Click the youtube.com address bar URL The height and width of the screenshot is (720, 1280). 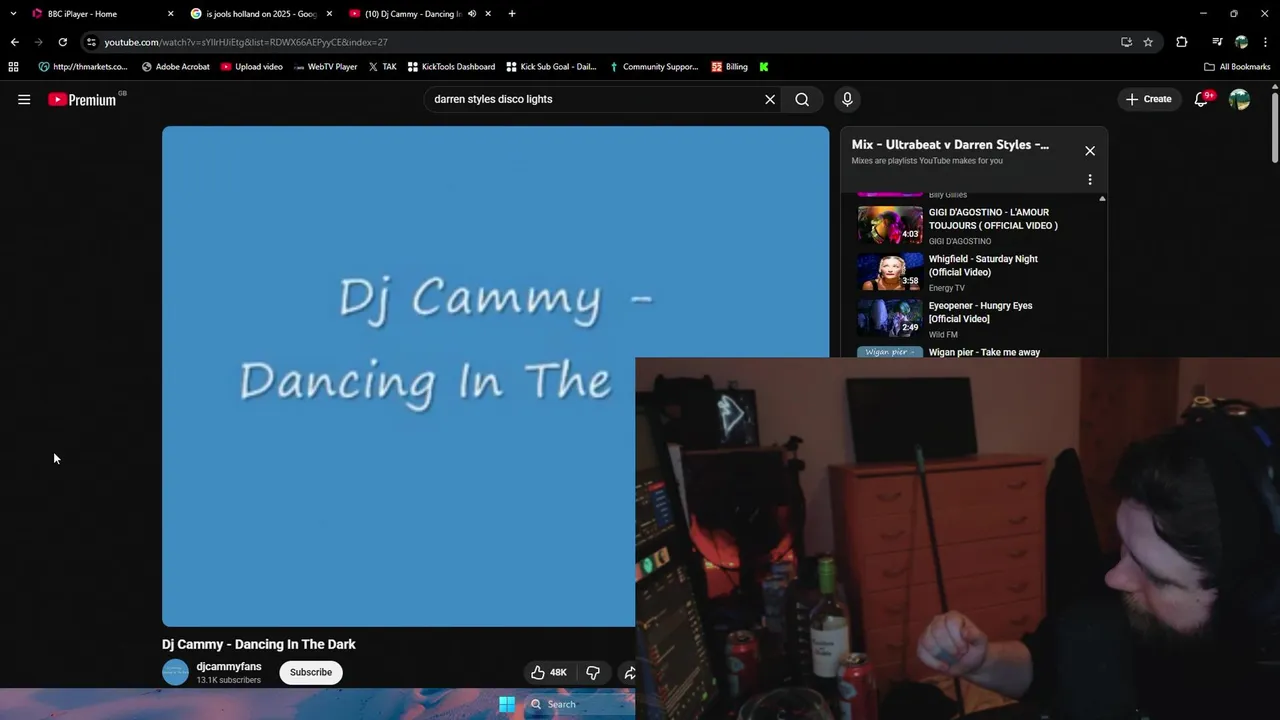[x=246, y=42]
